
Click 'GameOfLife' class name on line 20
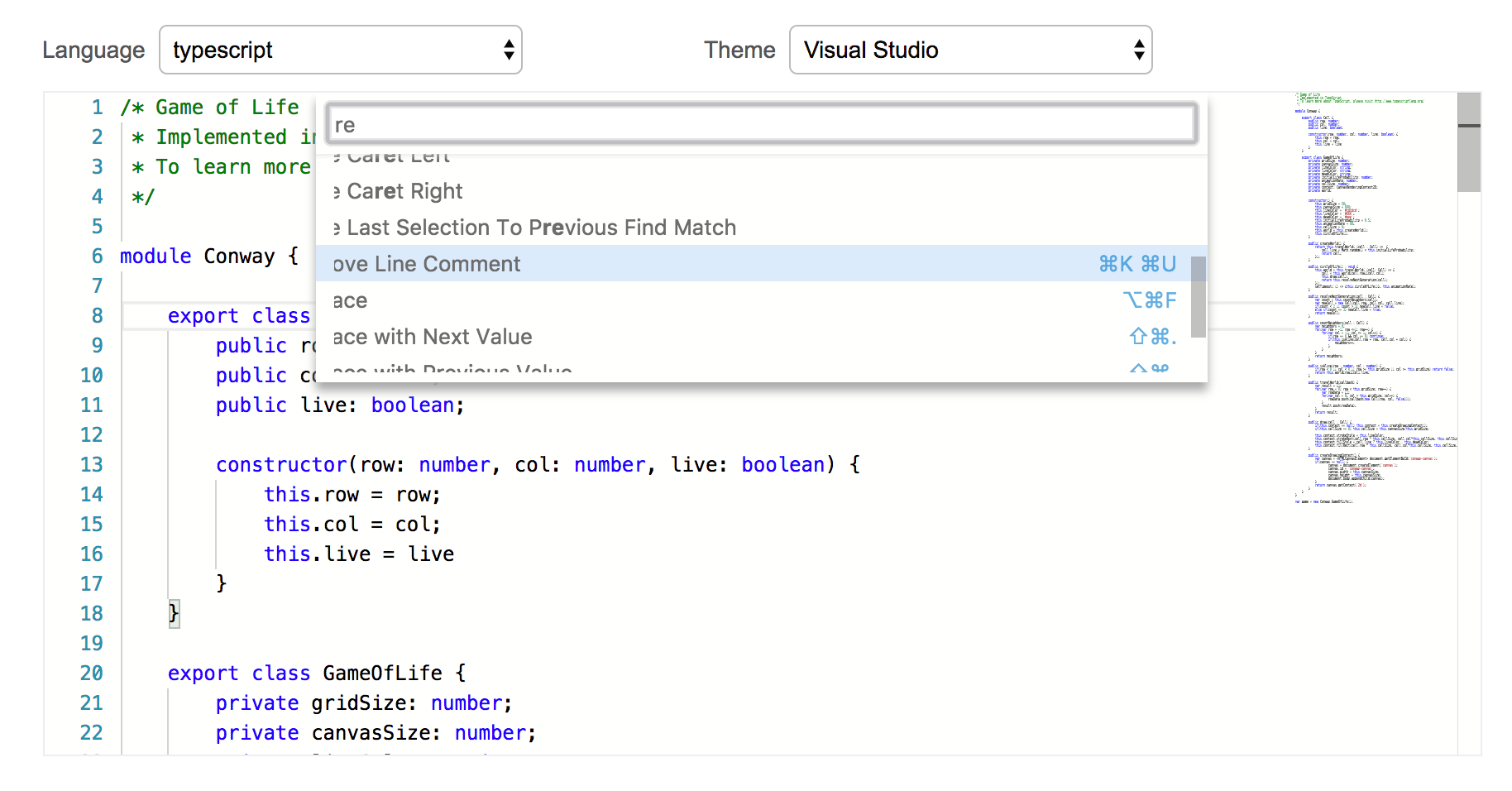pyautogui.click(x=382, y=674)
